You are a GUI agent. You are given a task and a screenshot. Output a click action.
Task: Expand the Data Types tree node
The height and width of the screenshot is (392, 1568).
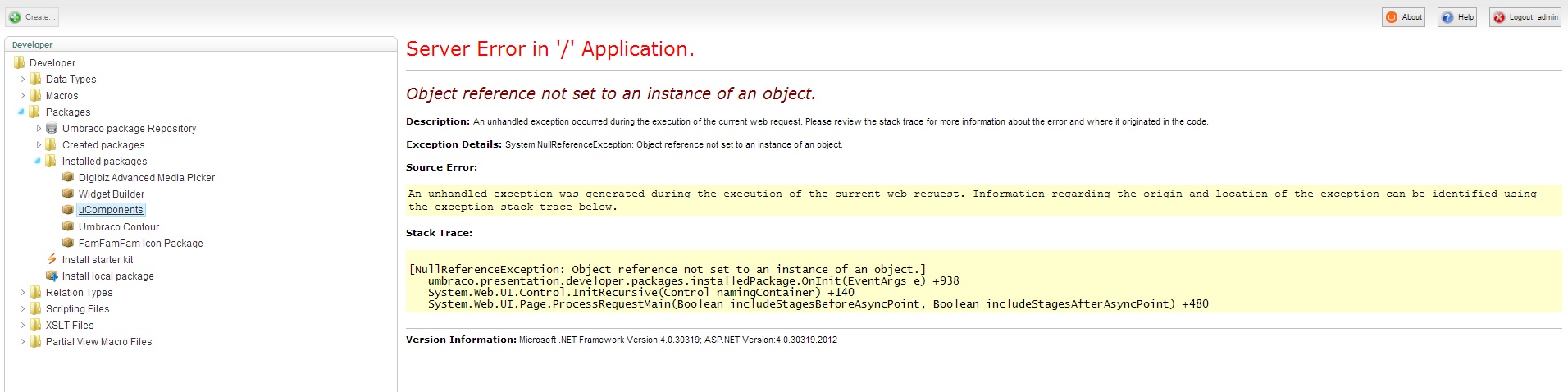22,80
